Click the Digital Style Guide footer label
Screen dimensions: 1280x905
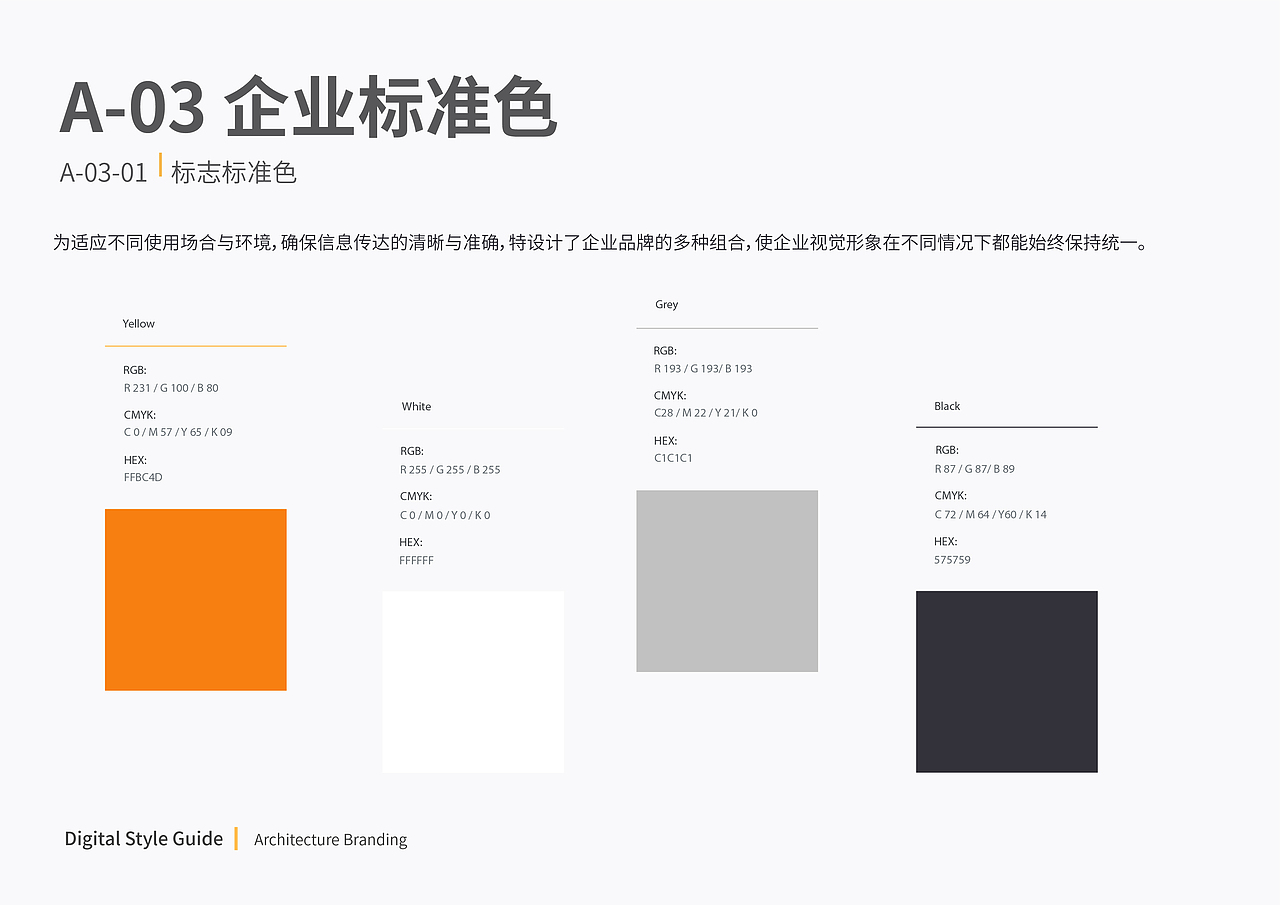pos(143,839)
